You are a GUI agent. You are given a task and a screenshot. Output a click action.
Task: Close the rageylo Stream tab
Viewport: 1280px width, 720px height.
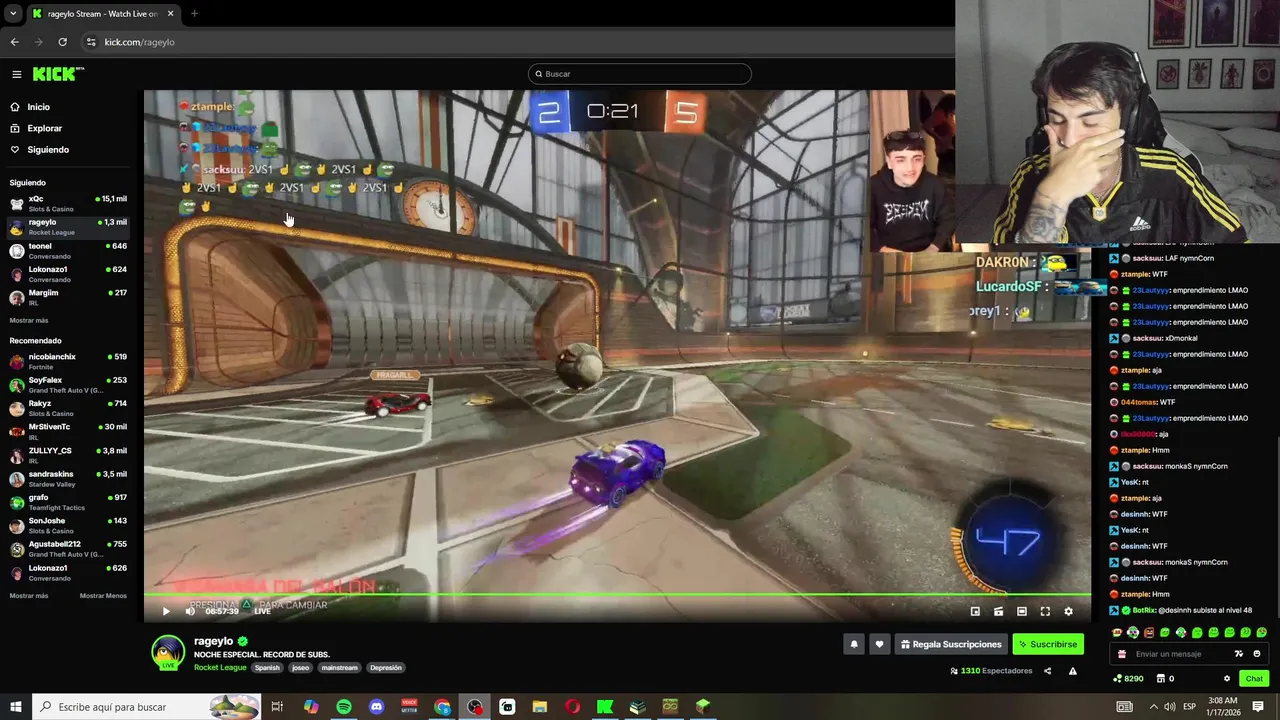(170, 14)
